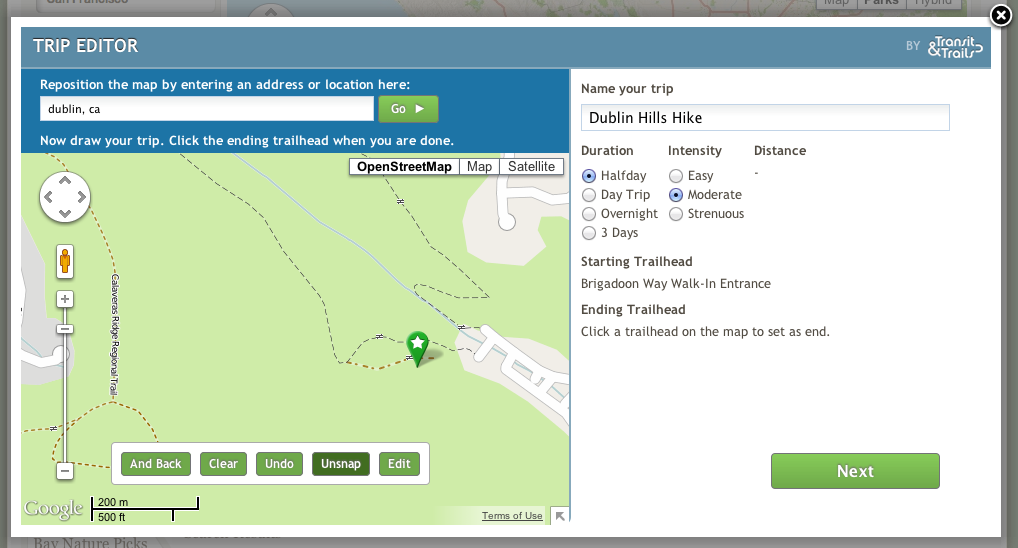1018x548 pixels.
Task: Close the Trip Editor dialog with X
Action: pos(1000,15)
